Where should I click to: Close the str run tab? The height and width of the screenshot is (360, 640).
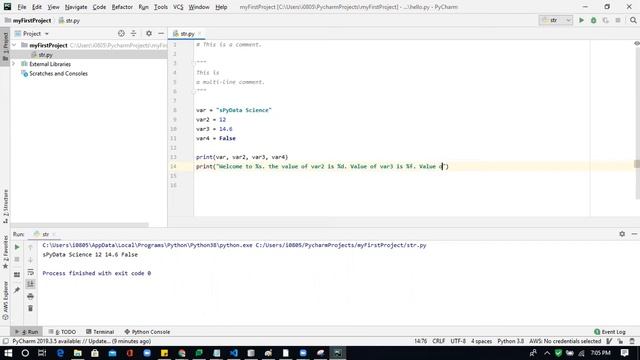(54, 234)
